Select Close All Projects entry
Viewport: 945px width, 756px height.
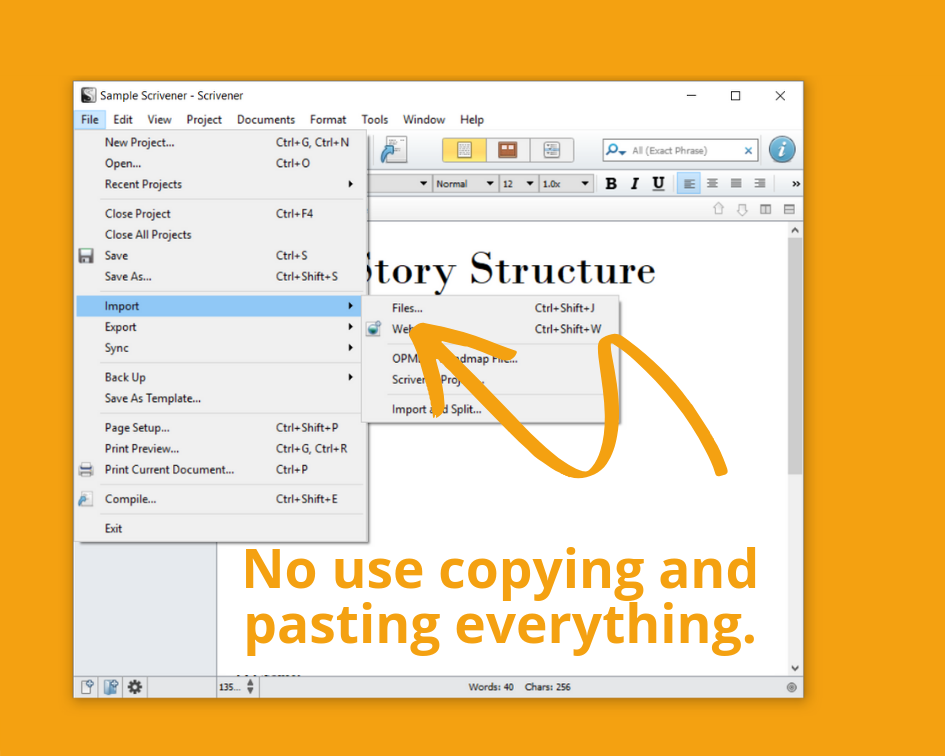click(221, 235)
